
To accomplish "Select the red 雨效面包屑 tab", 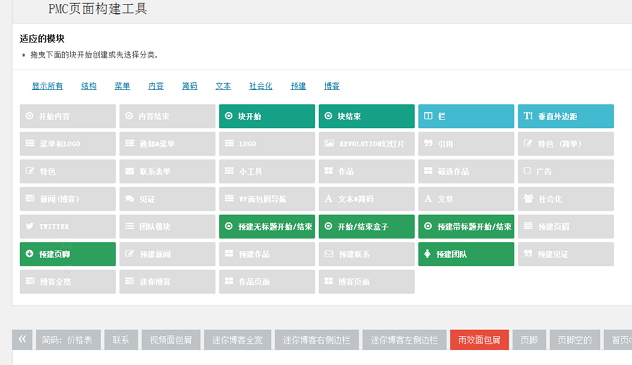I will [479, 340].
